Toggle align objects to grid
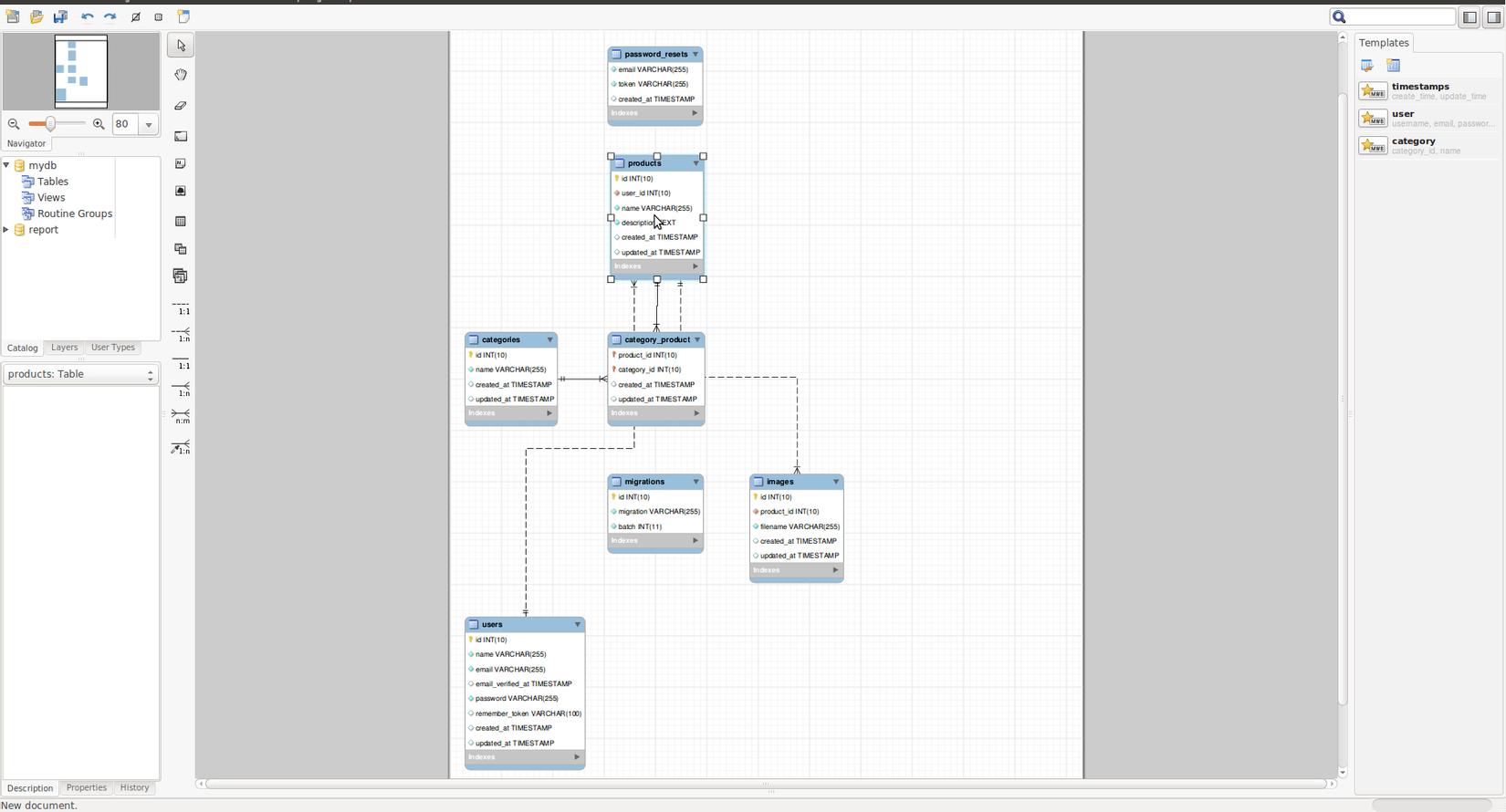This screenshot has height=812, width=1506. (x=159, y=16)
